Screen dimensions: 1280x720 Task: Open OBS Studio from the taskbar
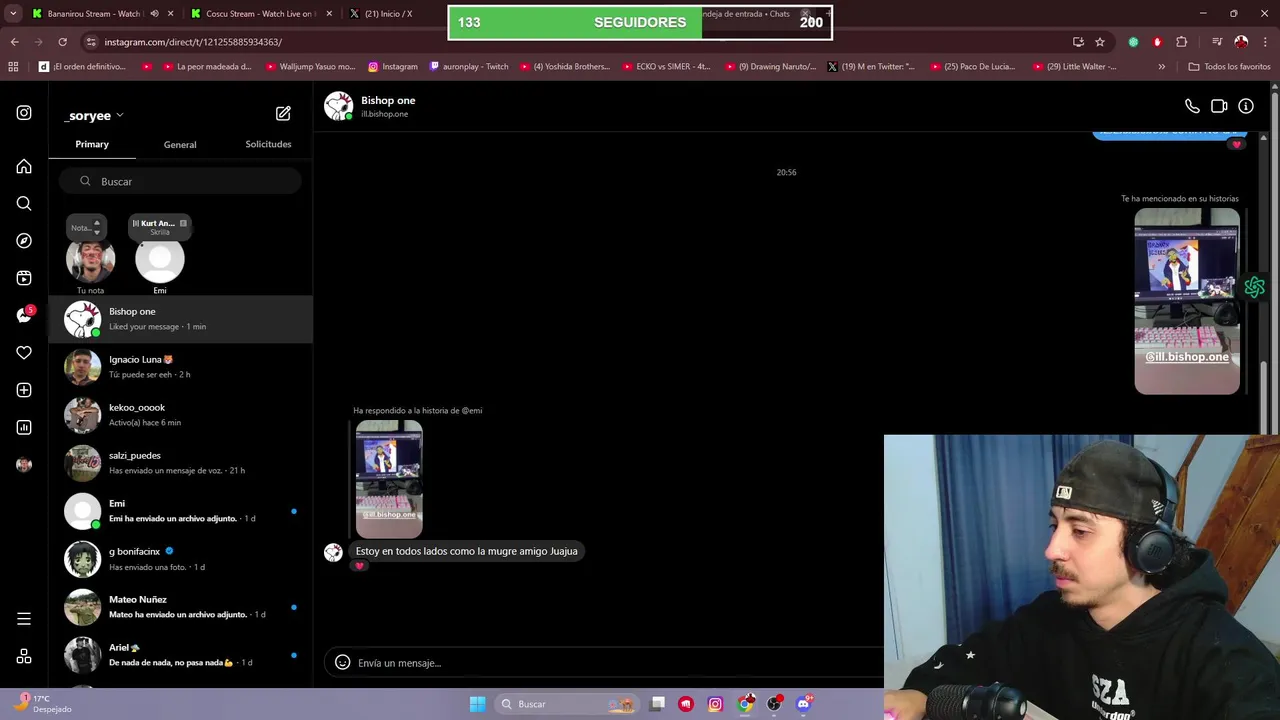773,704
